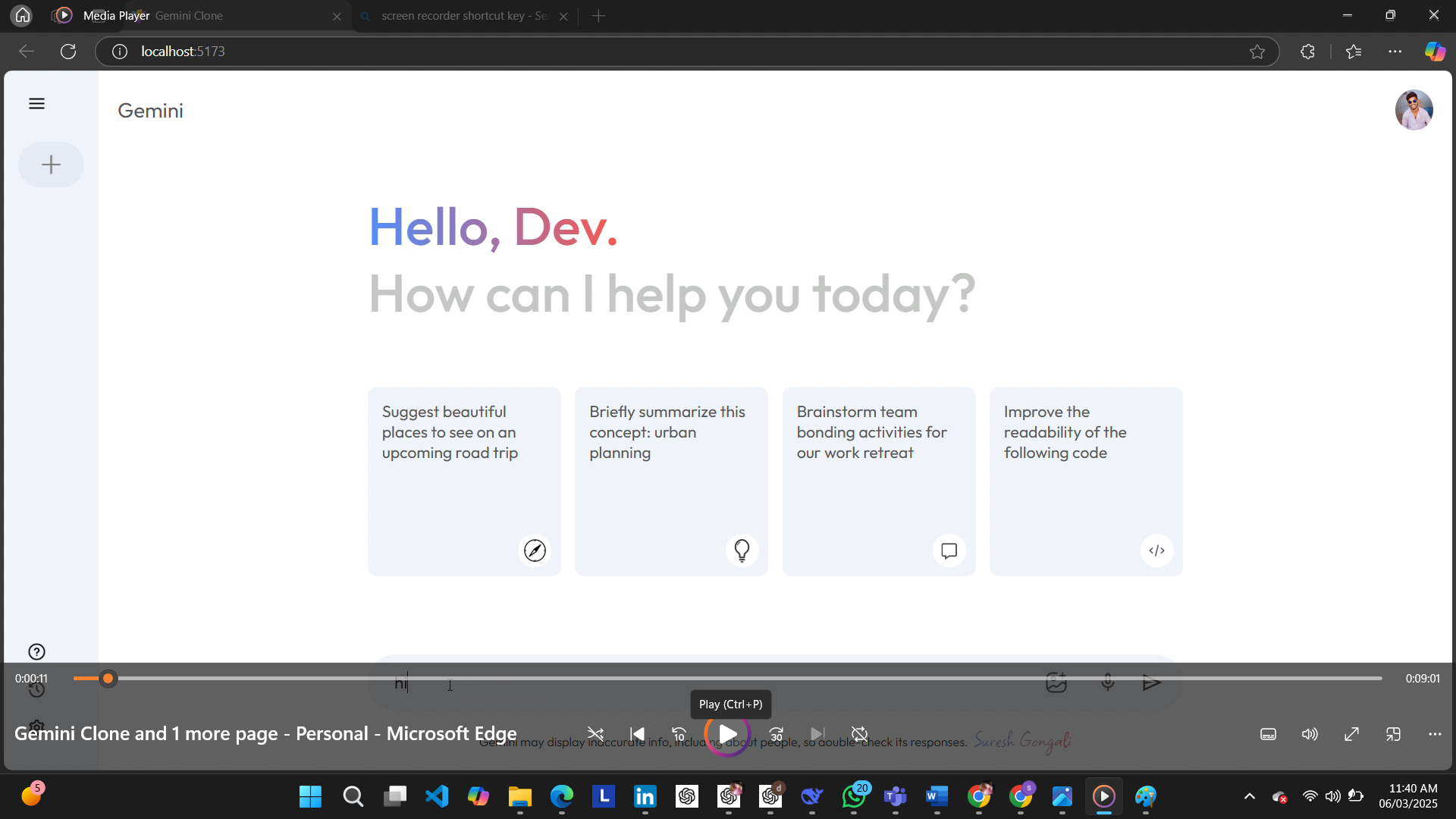Open LinkedIn from the taskbar
The height and width of the screenshot is (819, 1456).
tap(645, 796)
